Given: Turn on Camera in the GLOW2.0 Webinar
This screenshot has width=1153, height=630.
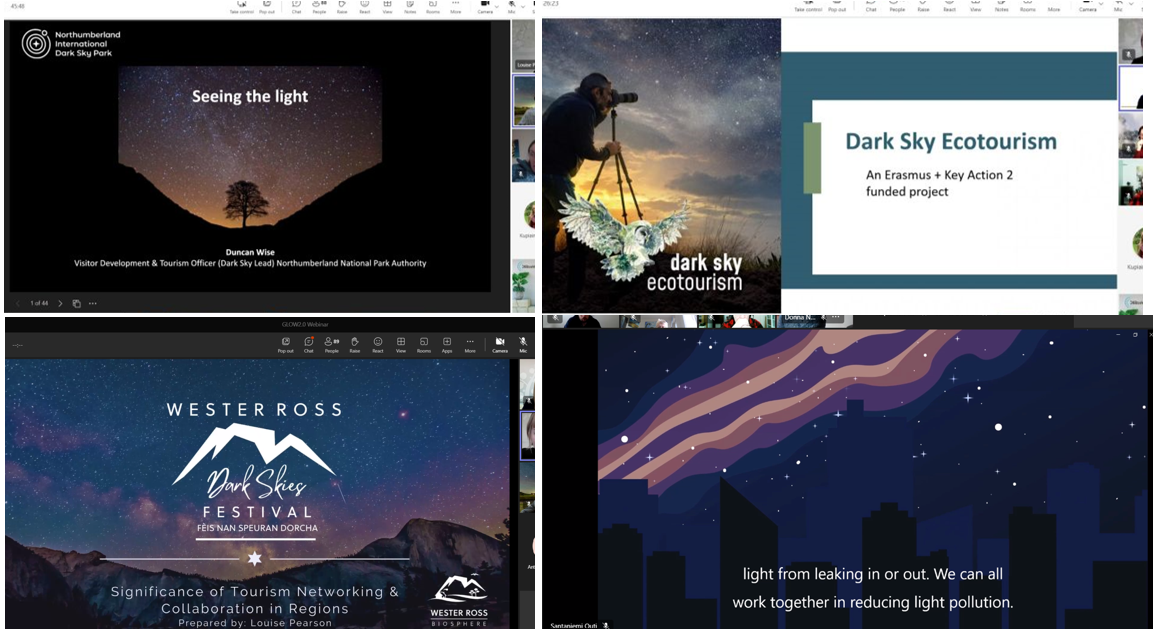Looking at the screenshot, I should [x=500, y=344].
